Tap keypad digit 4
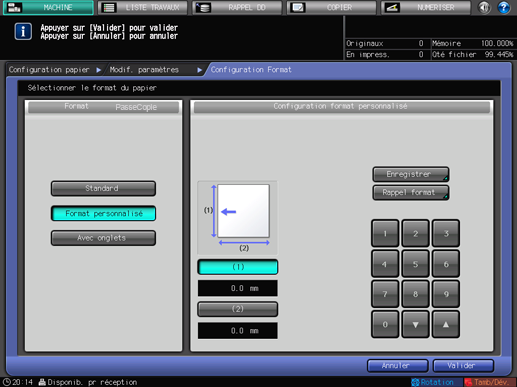The width and height of the screenshot is (517, 387). 385,264
